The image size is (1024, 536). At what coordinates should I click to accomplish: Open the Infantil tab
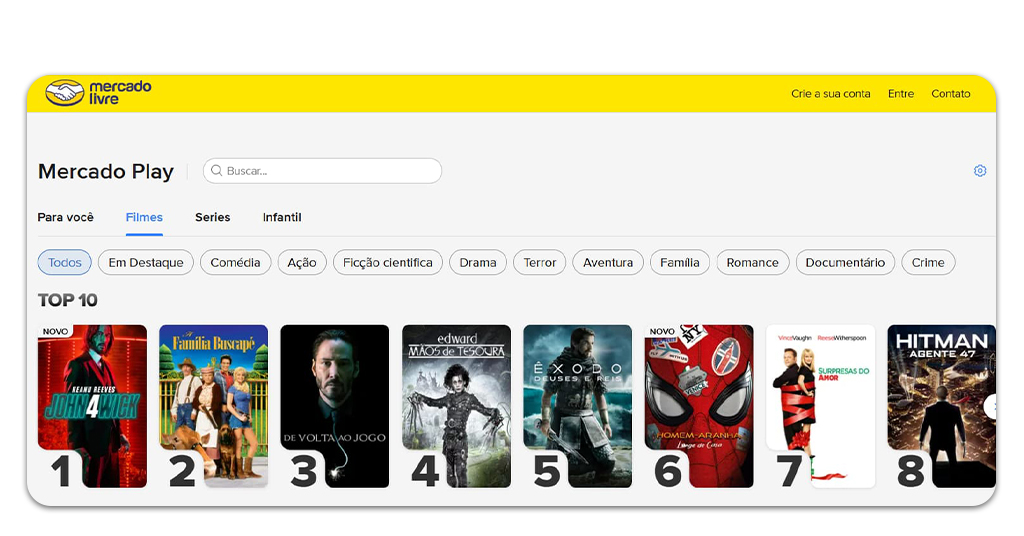click(x=282, y=217)
